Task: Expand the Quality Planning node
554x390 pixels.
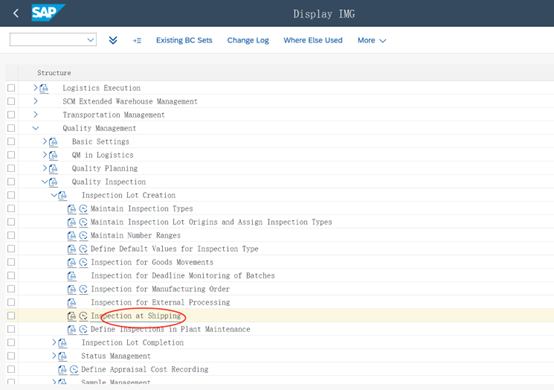Action: pos(45,168)
